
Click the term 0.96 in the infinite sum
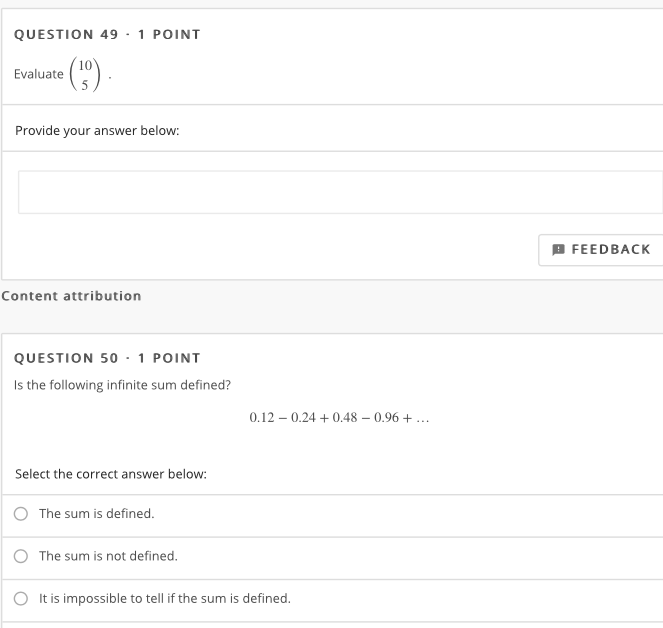[386, 418]
